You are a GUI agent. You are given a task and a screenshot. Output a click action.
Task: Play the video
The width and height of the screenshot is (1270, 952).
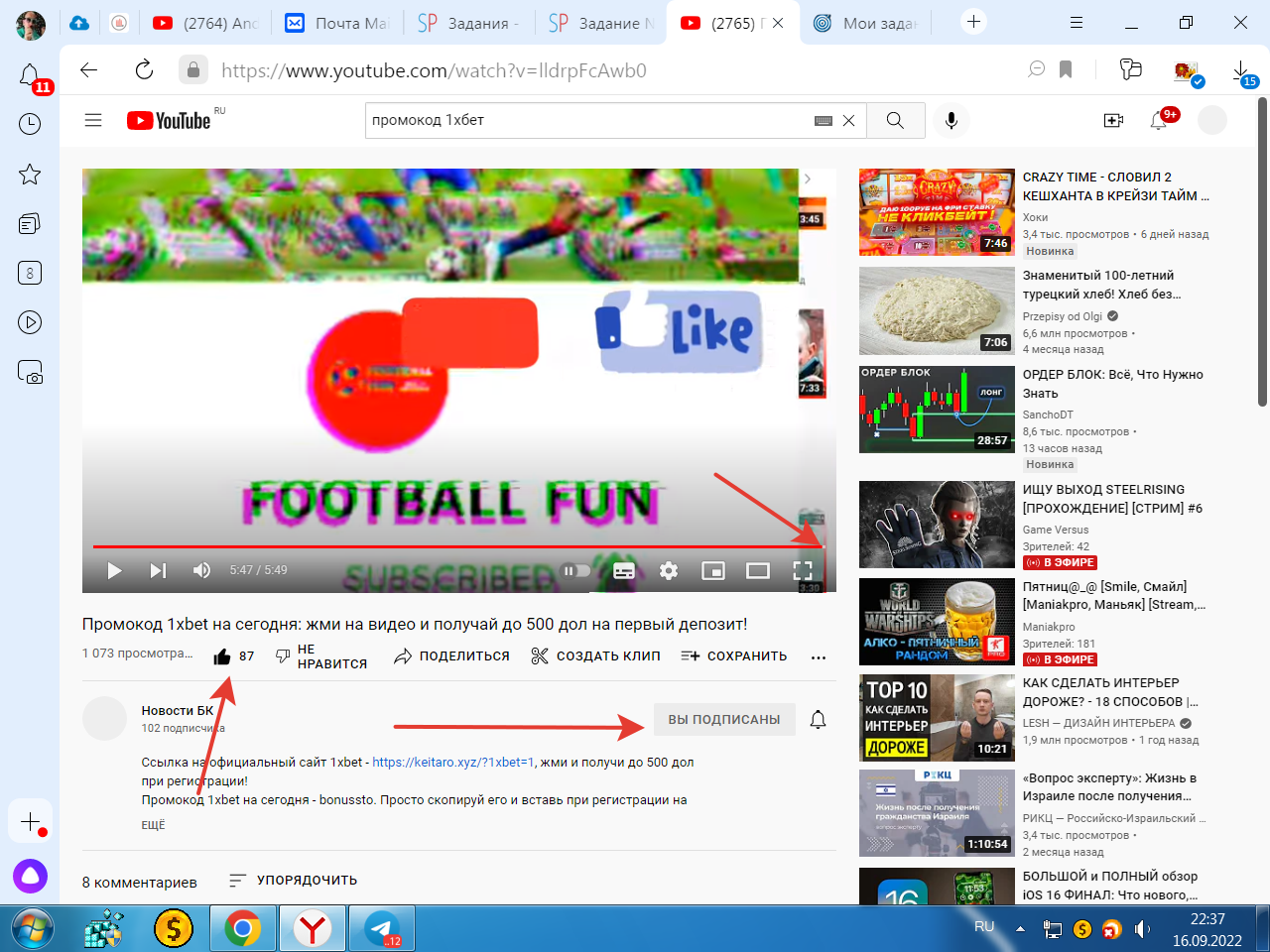114,570
